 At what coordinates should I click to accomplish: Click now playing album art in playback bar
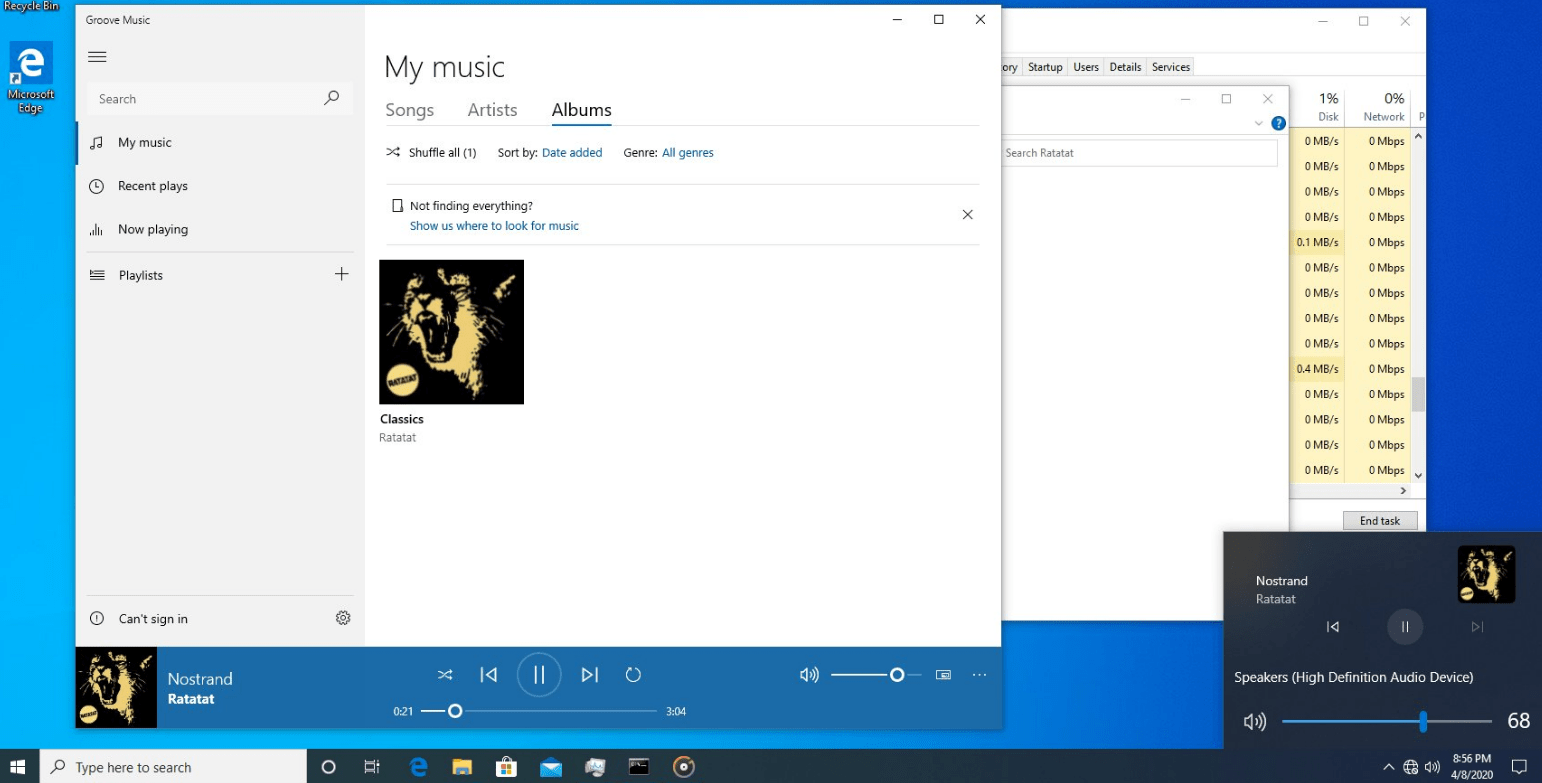tap(116, 687)
